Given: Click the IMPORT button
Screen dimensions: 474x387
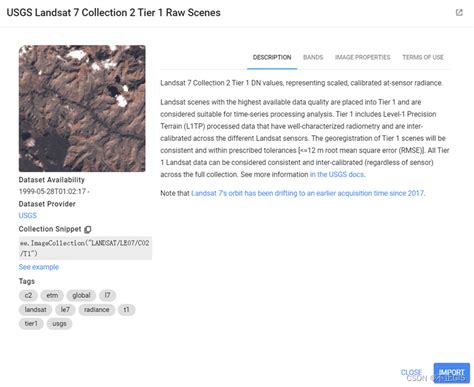Looking at the screenshot, I should point(452,373).
